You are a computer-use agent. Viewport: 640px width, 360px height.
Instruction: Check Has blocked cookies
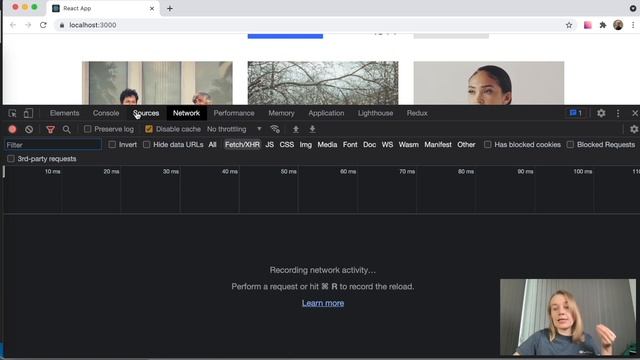pyautogui.click(x=487, y=144)
